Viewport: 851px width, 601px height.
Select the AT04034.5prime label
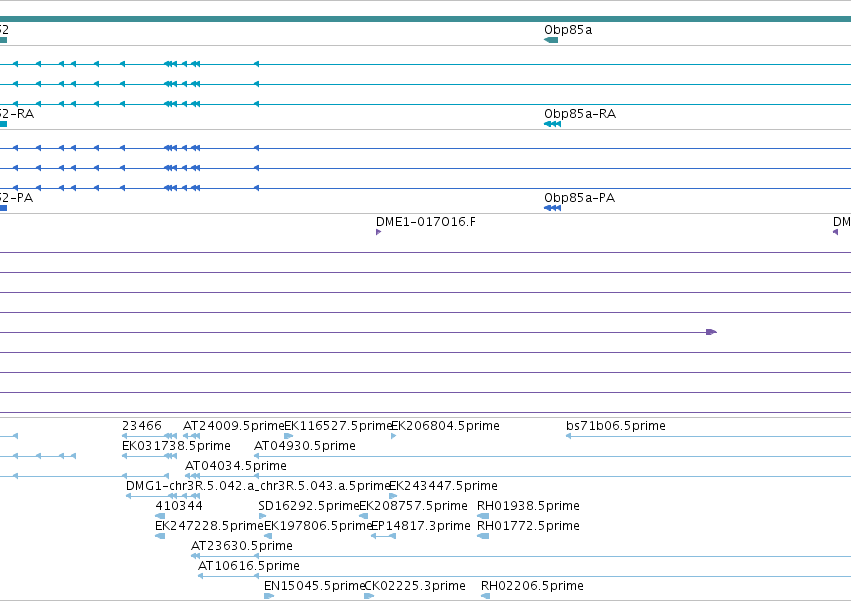[236, 466]
